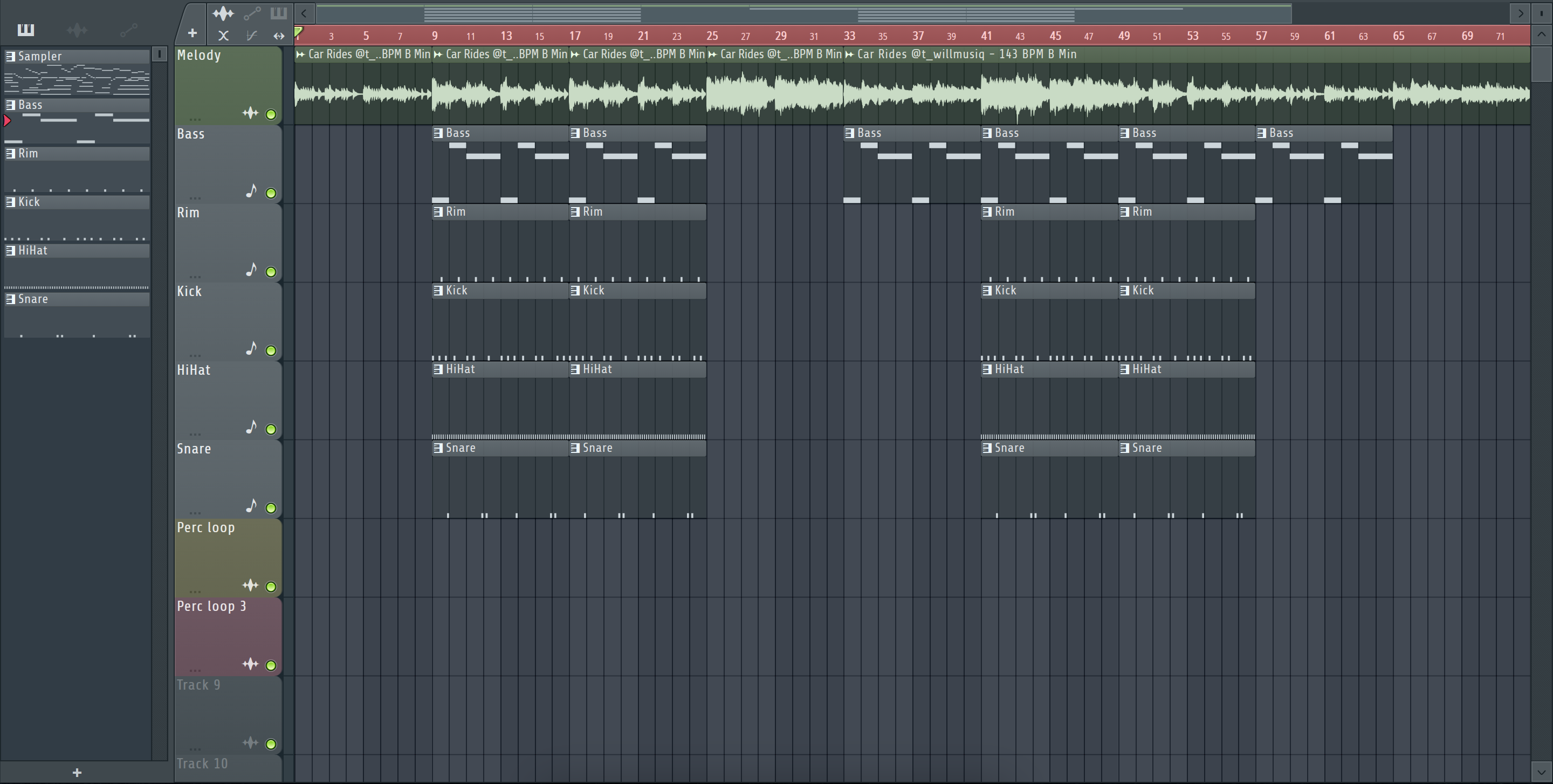Show patterns in the picker panel
This screenshot has height=784, width=1553.
26,30
